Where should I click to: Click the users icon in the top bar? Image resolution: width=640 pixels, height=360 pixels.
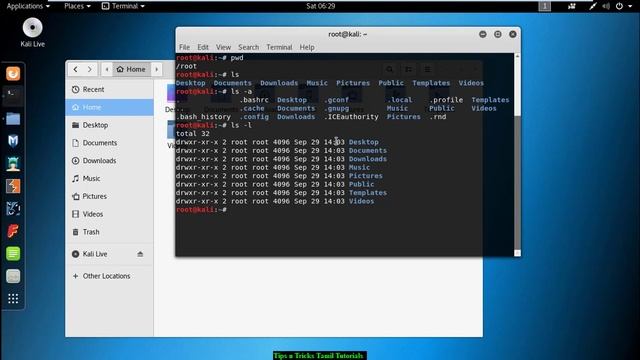click(571, 6)
